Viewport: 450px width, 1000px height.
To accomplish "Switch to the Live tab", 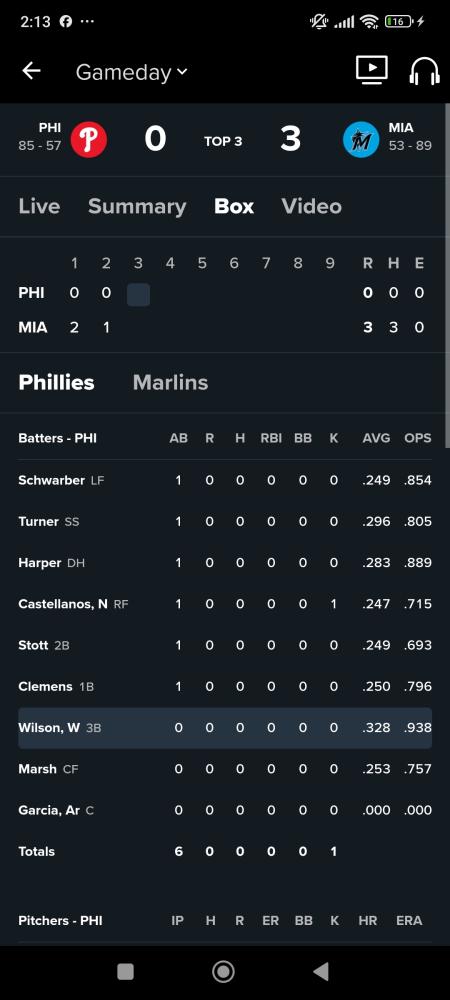I will click(40, 206).
